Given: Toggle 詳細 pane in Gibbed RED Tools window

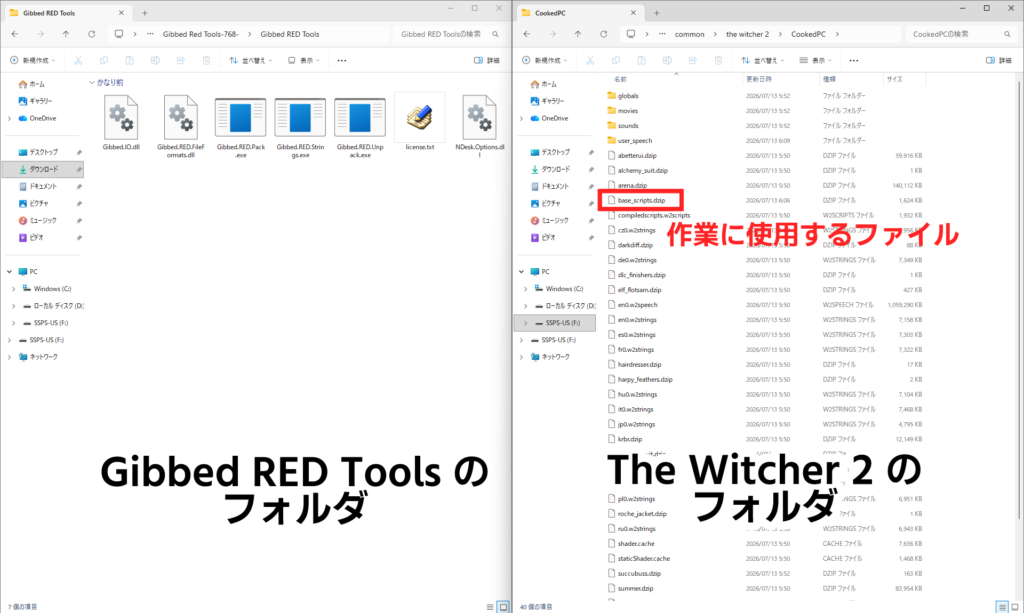Looking at the screenshot, I should pyautogui.click(x=487, y=60).
